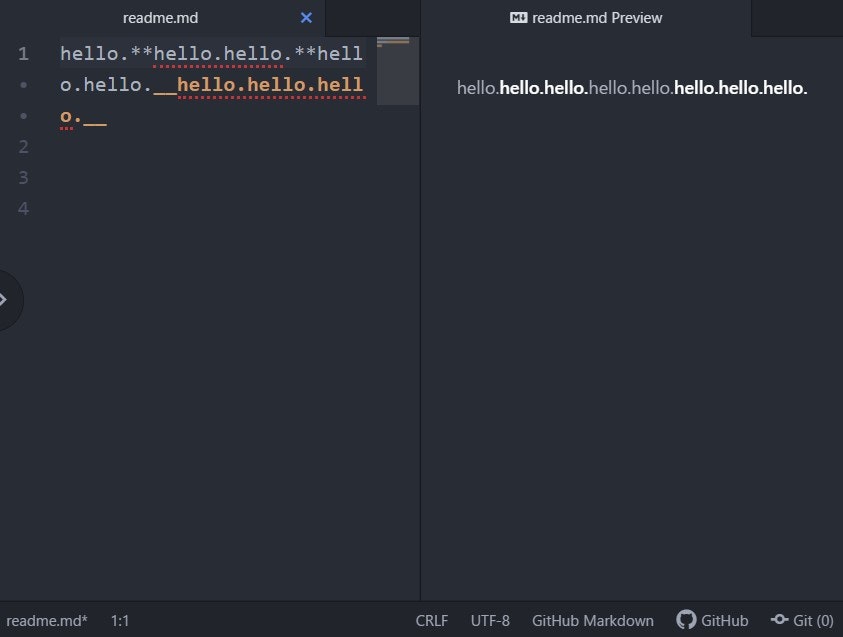Click the orange bold text on second wrapped line
This screenshot has height=637, width=843.
click(x=270, y=85)
